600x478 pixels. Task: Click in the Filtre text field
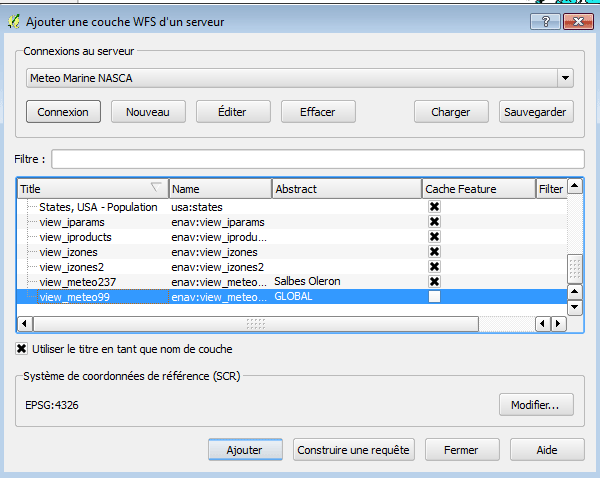[x=317, y=159]
